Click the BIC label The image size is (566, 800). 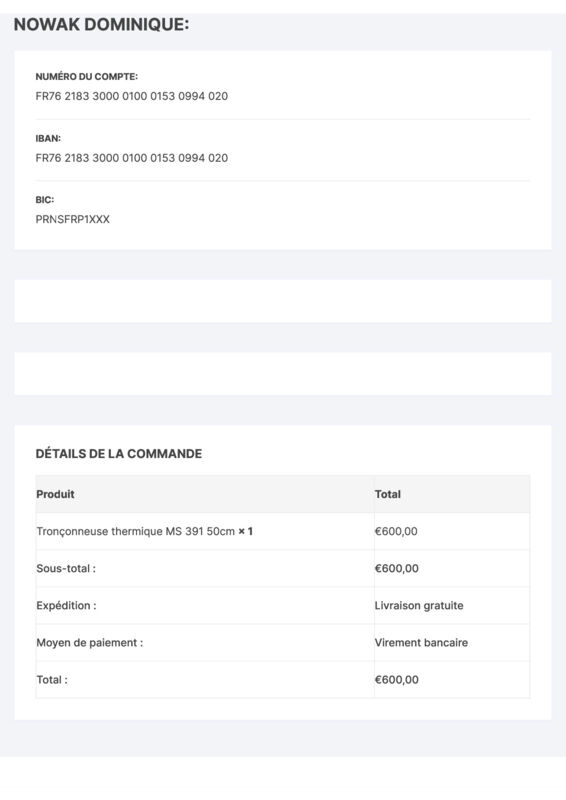44,199
